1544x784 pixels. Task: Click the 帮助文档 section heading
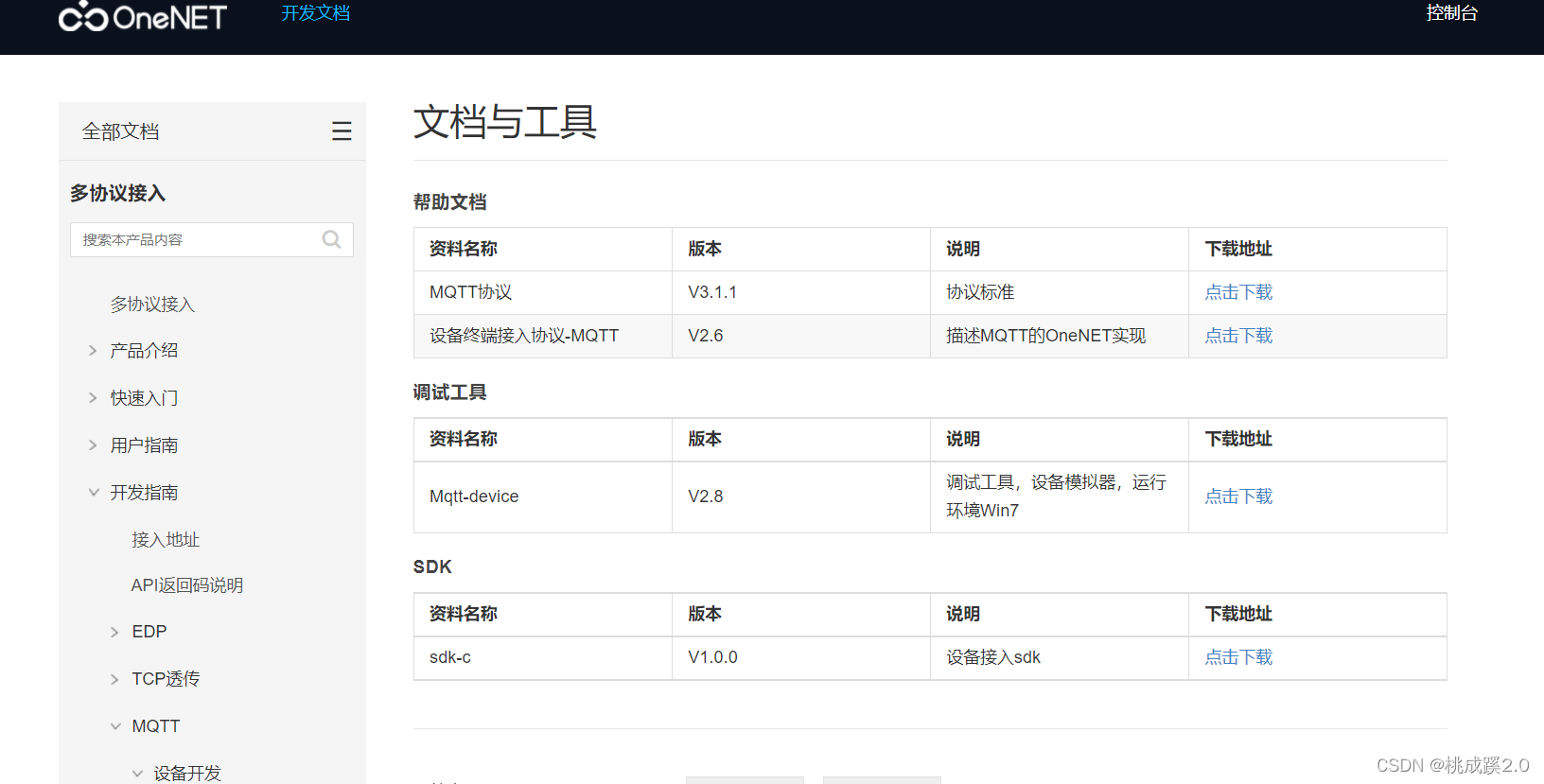coord(450,201)
